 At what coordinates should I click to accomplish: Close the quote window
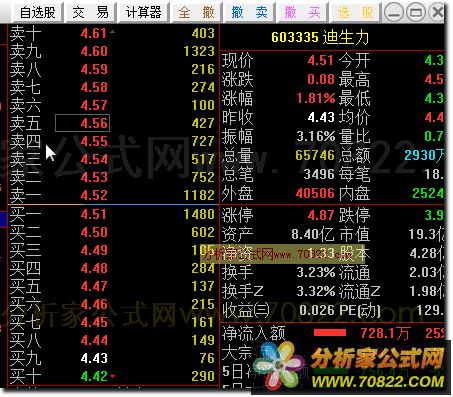tap(436, 12)
